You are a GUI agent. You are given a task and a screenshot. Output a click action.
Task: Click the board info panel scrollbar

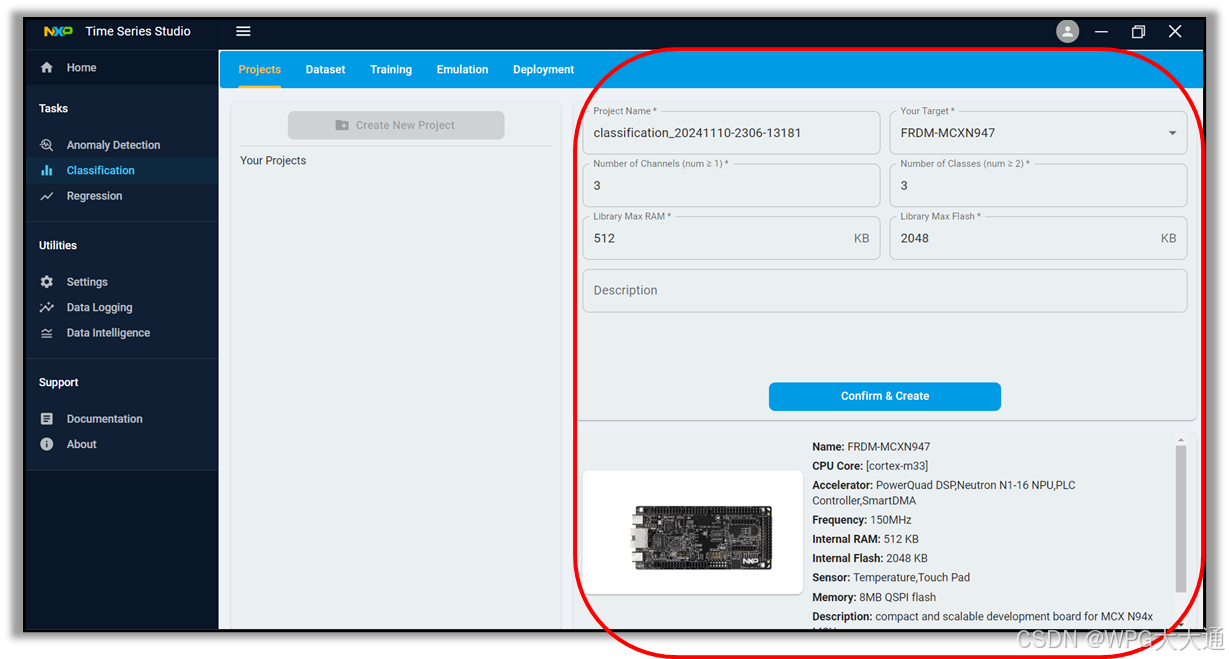pyautogui.click(x=1180, y=520)
